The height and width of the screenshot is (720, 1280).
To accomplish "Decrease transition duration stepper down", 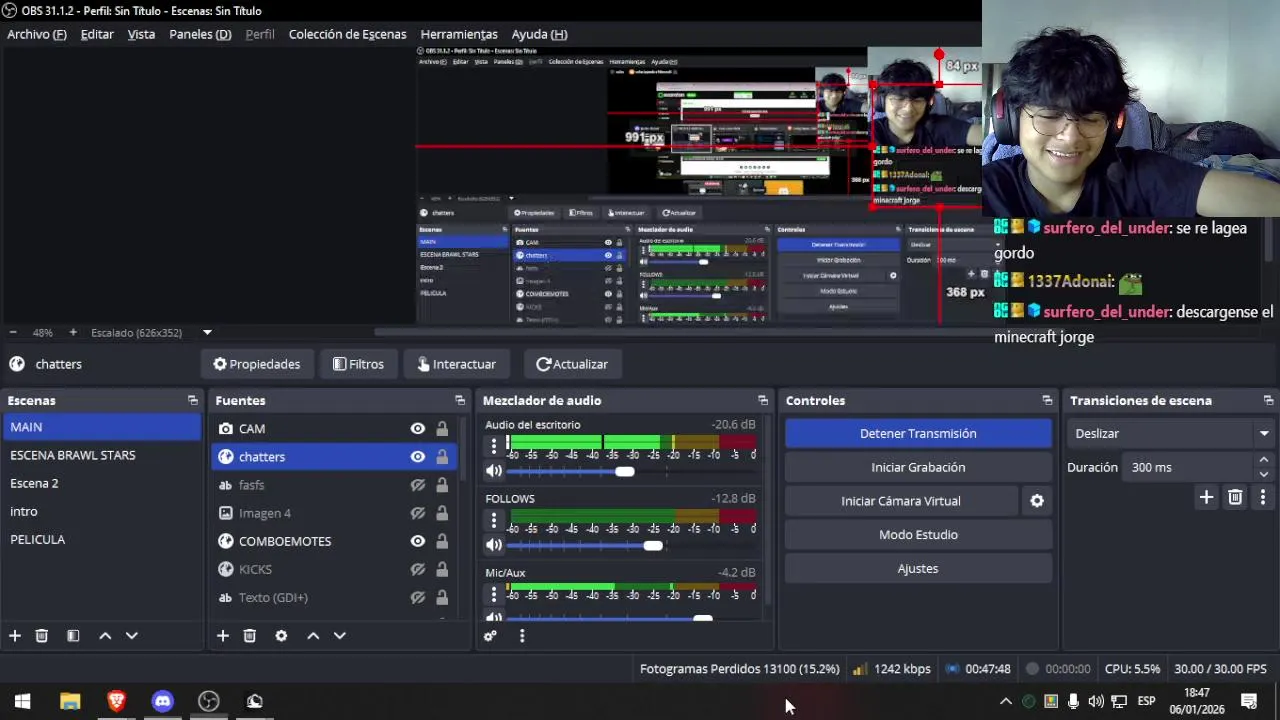I will click(x=1264, y=474).
